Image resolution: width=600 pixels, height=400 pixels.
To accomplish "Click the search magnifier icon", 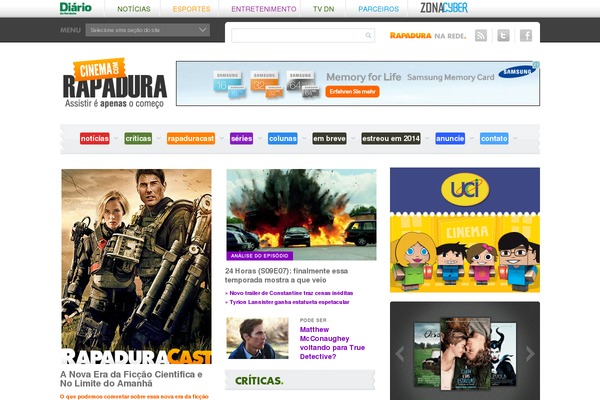I will click(368, 35).
